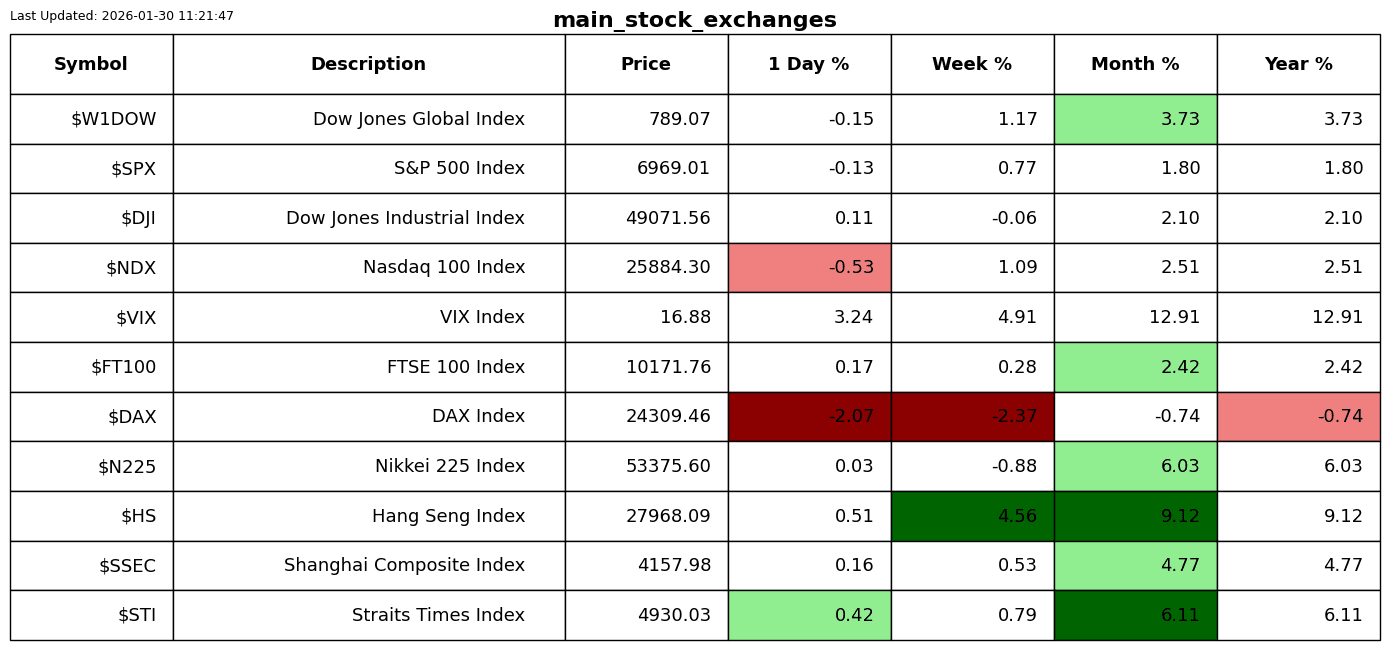Select the light red Nasdaq -0.53 cell

(809, 268)
